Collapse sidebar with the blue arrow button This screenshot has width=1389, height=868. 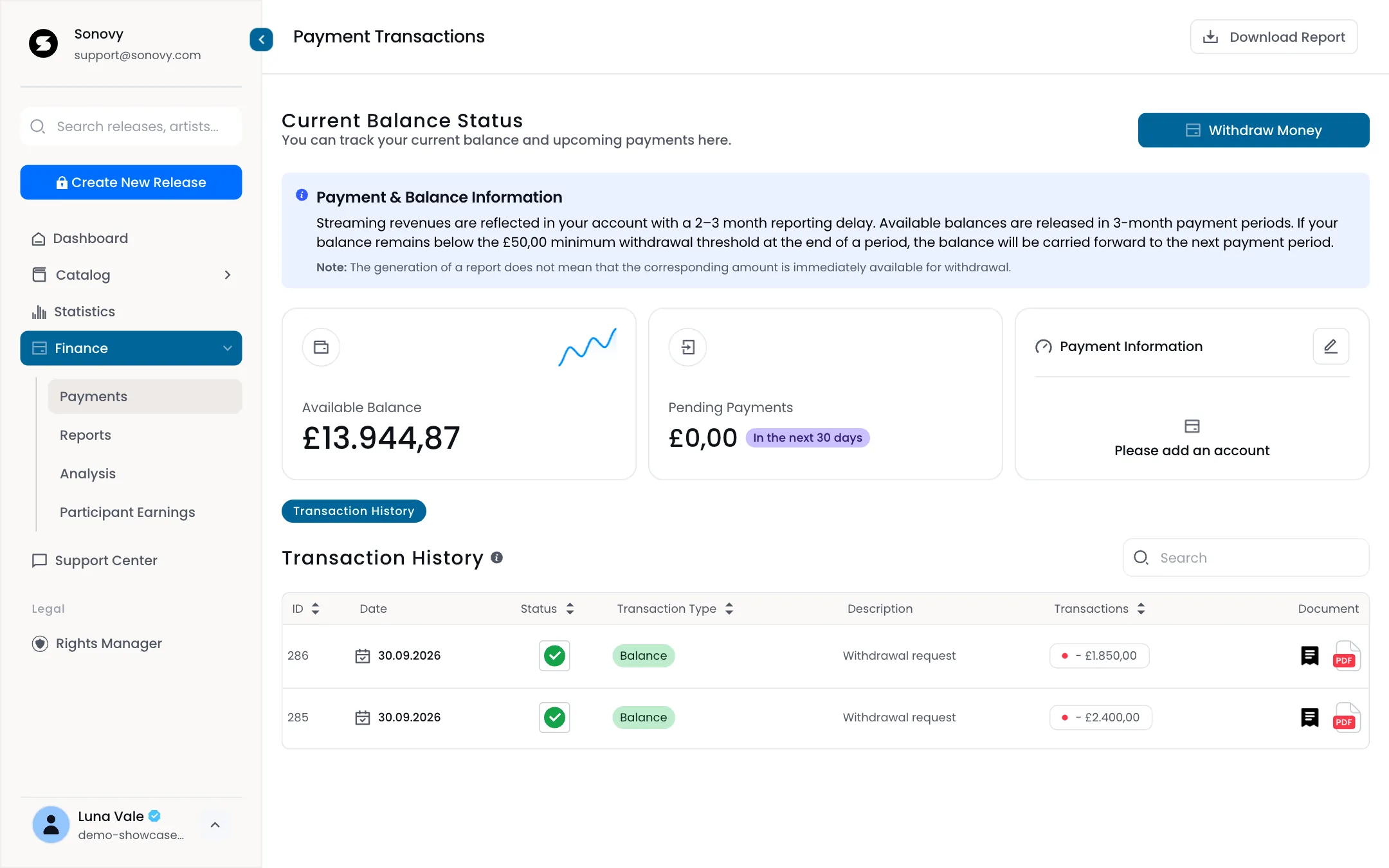261,39
